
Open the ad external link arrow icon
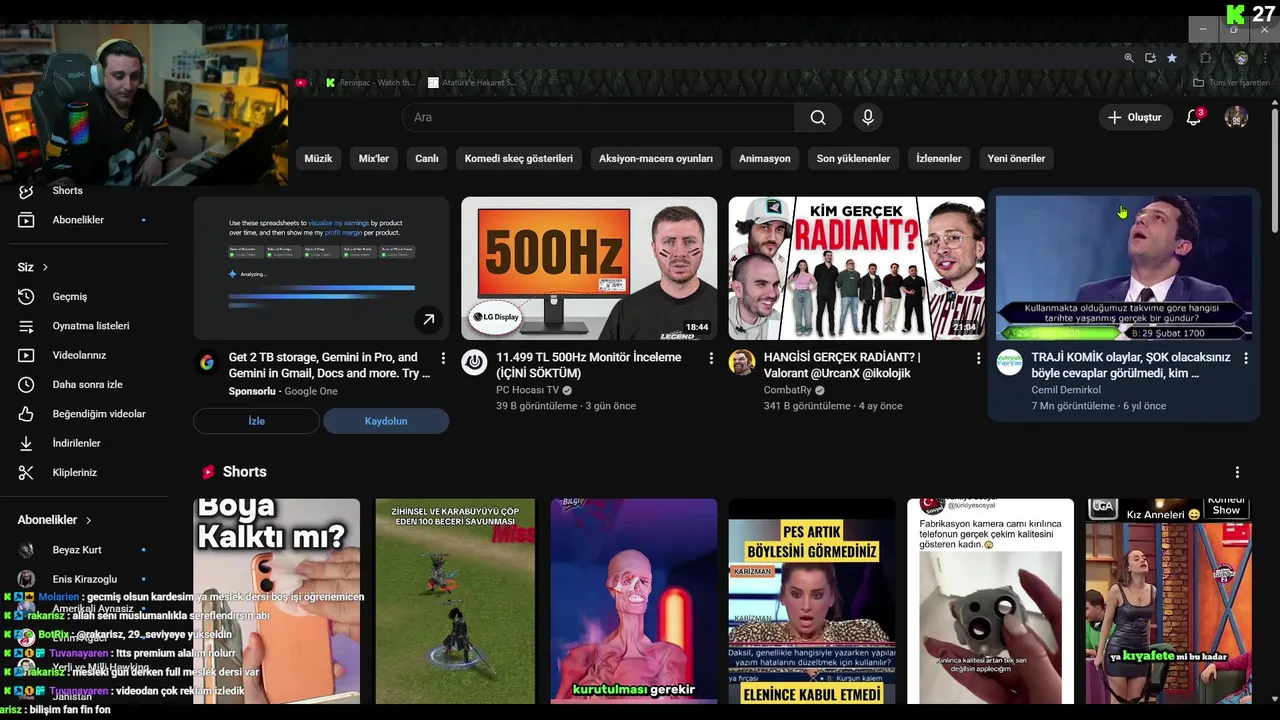click(428, 320)
